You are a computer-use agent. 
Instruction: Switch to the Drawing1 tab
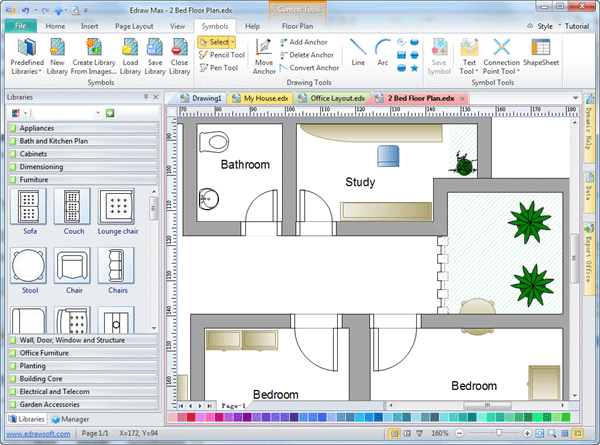click(202, 98)
